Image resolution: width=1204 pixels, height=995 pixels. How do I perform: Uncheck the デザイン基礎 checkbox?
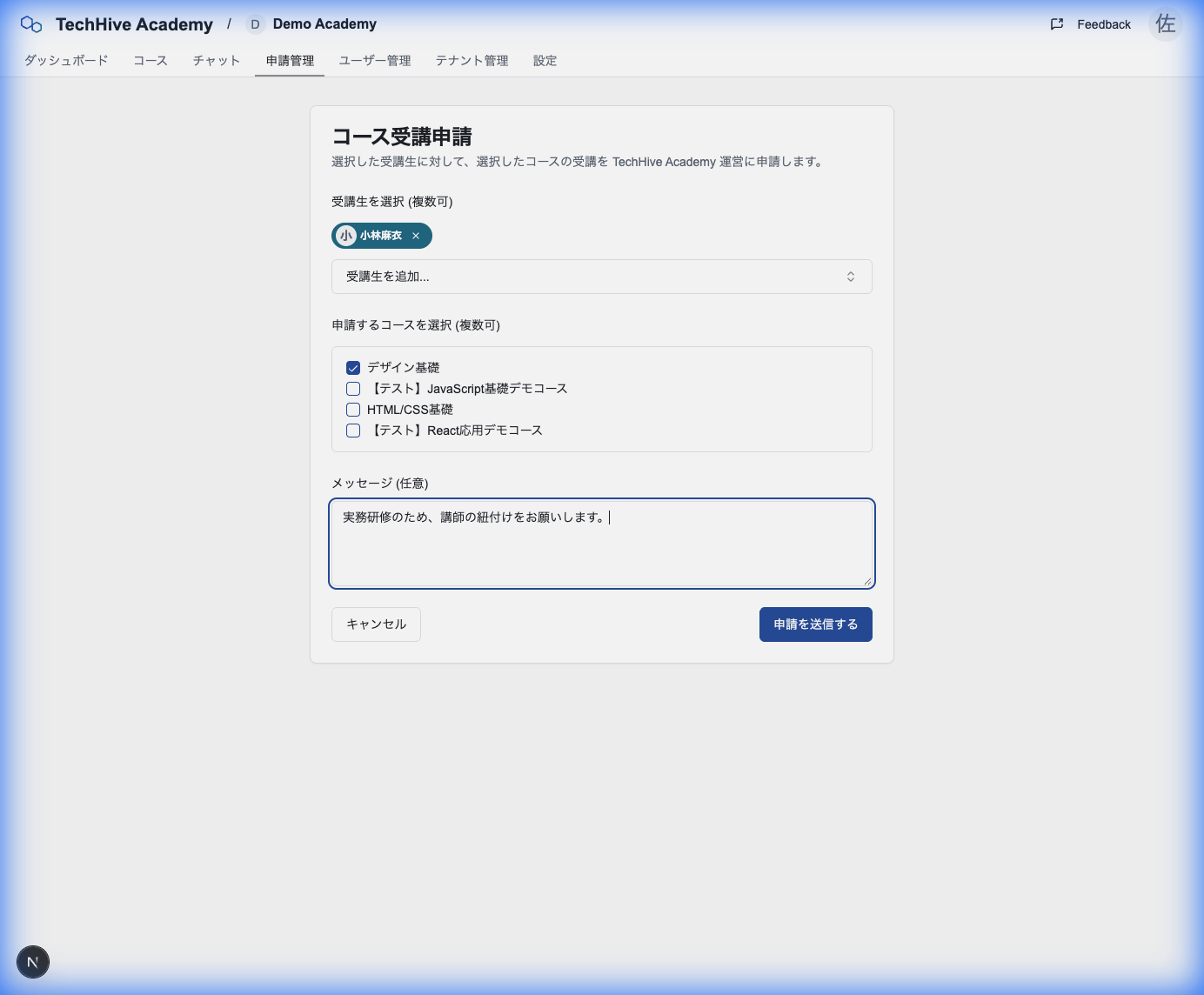click(353, 368)
